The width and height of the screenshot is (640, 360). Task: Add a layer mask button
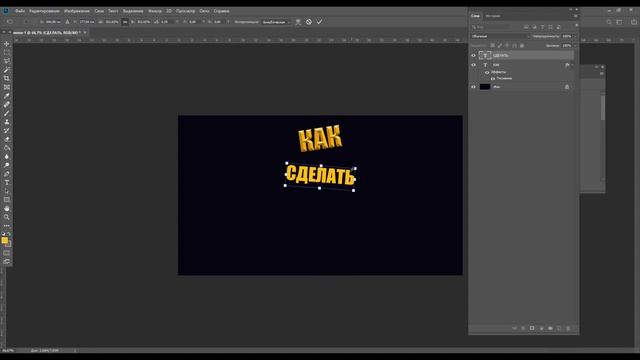532,328
